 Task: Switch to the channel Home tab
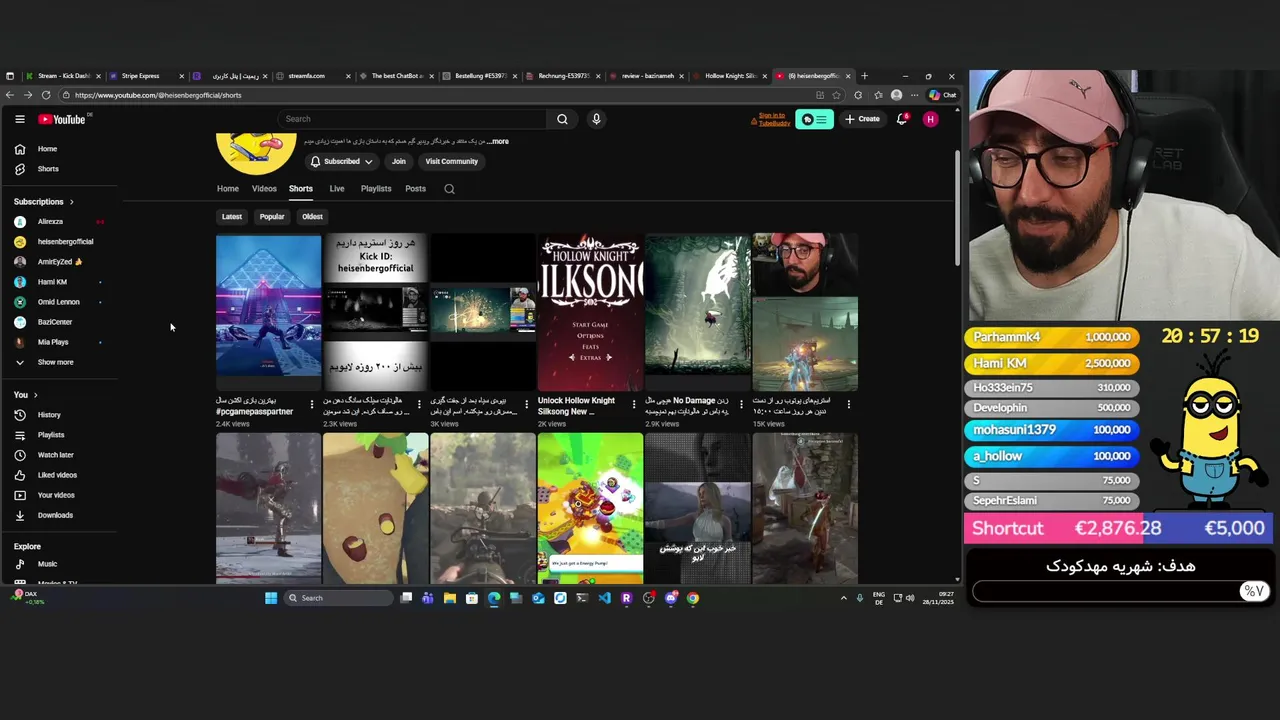pyautogui.click(x=228, y=189)
